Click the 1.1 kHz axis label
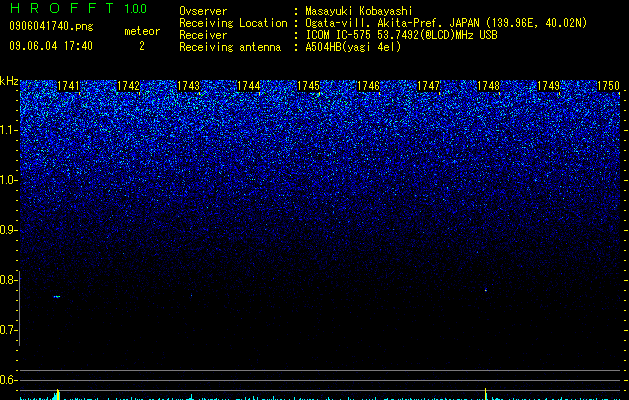629x400 pixels. (9, 130)
